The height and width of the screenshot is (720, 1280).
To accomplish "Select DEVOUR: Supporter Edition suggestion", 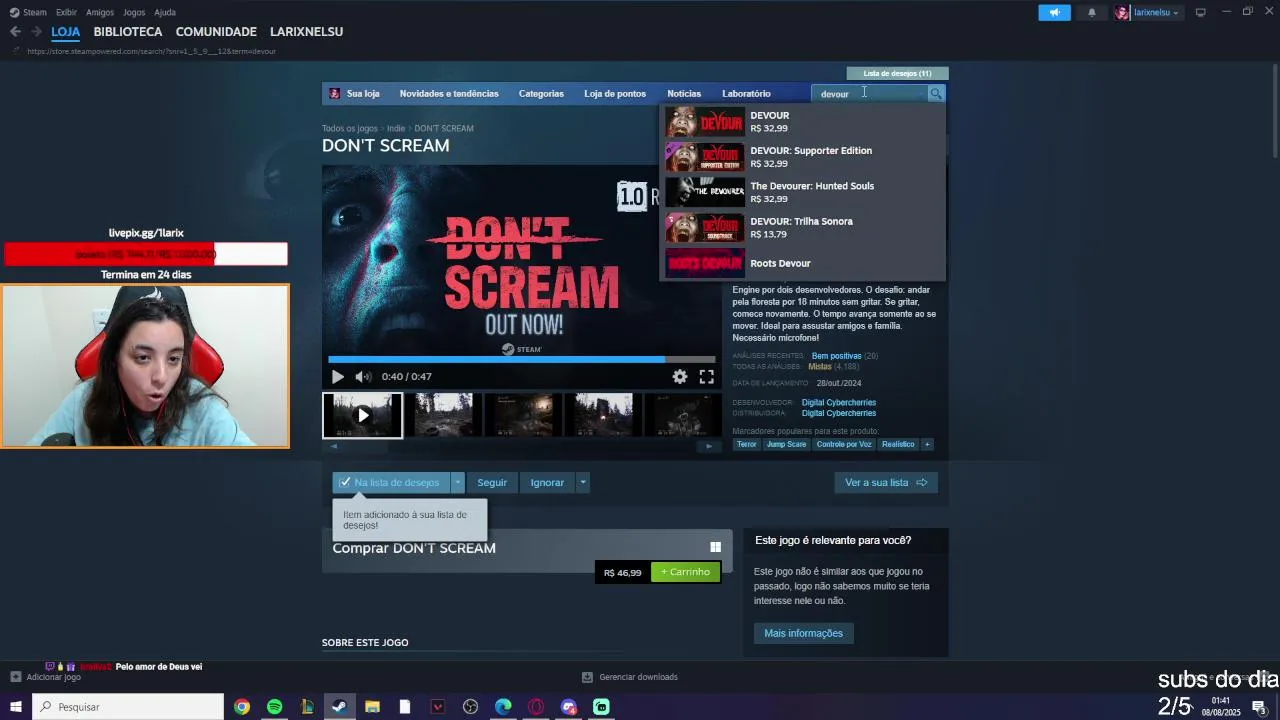I will pyautogui.click(x=802, y=157).
